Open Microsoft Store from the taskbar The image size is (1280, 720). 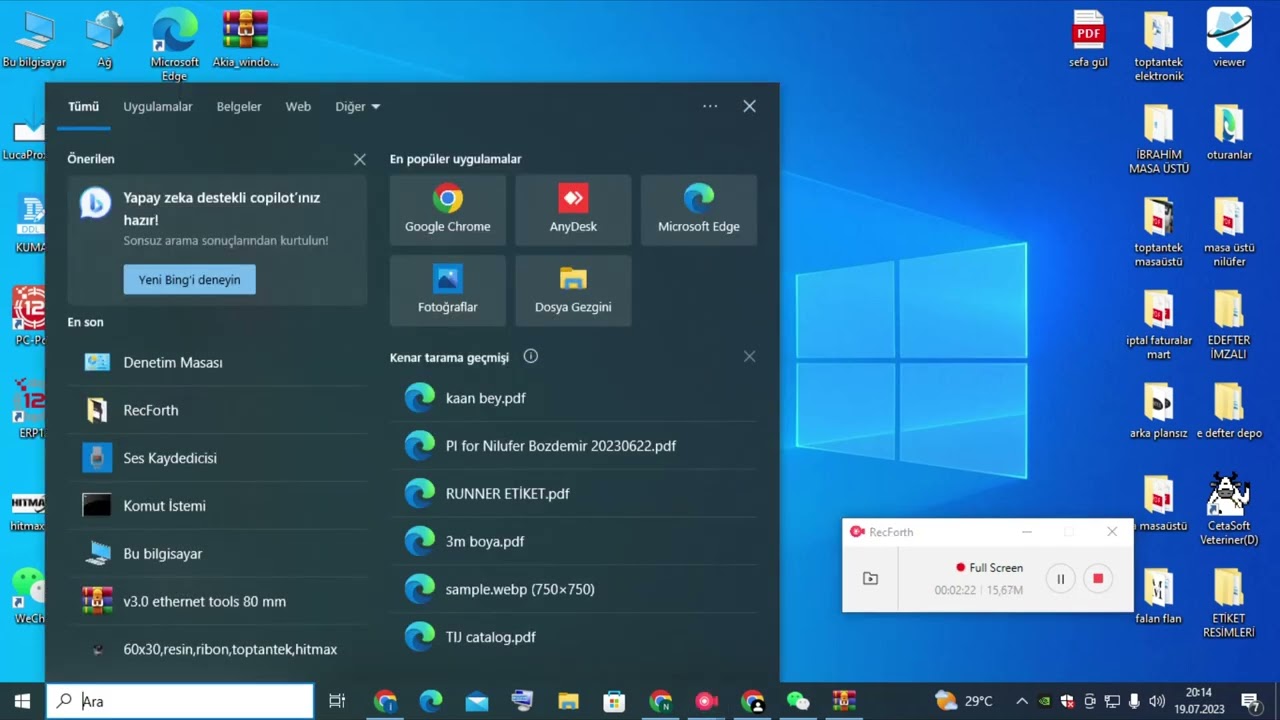click(x=614, y=701)
